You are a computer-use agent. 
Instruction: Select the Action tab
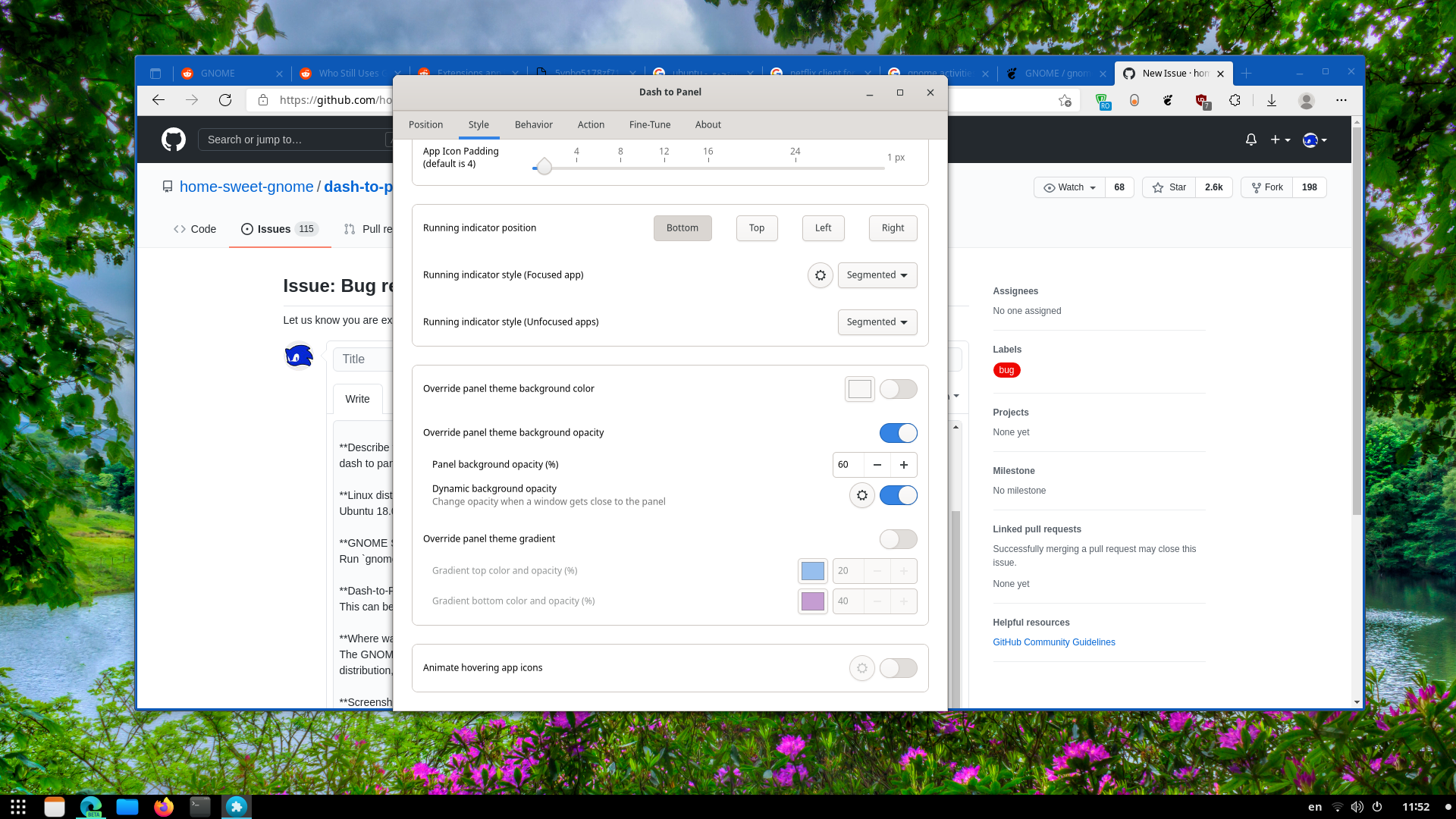tap(591, 125)
